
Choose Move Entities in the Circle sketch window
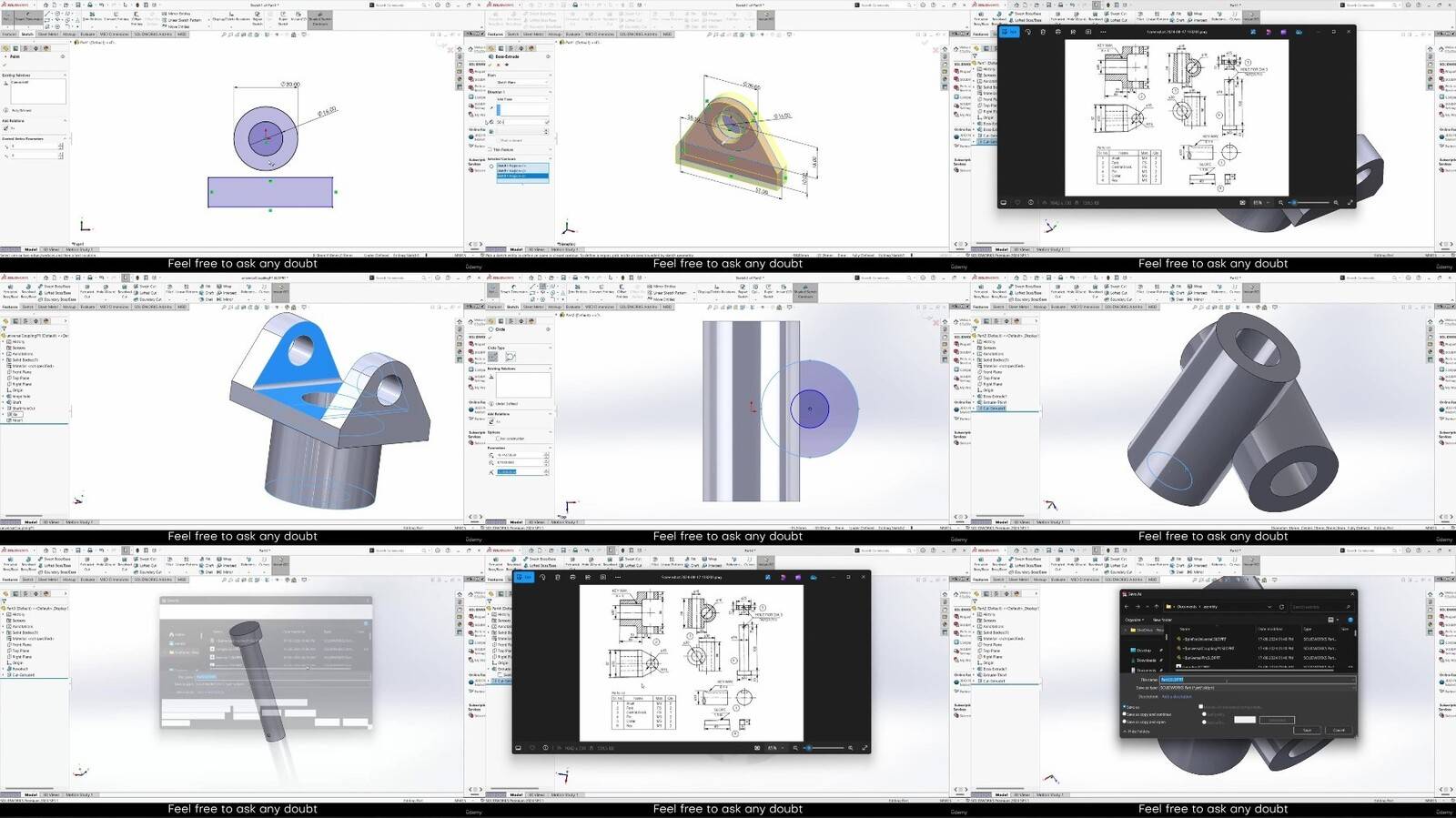pyautogui.click(x=662, y=299)
